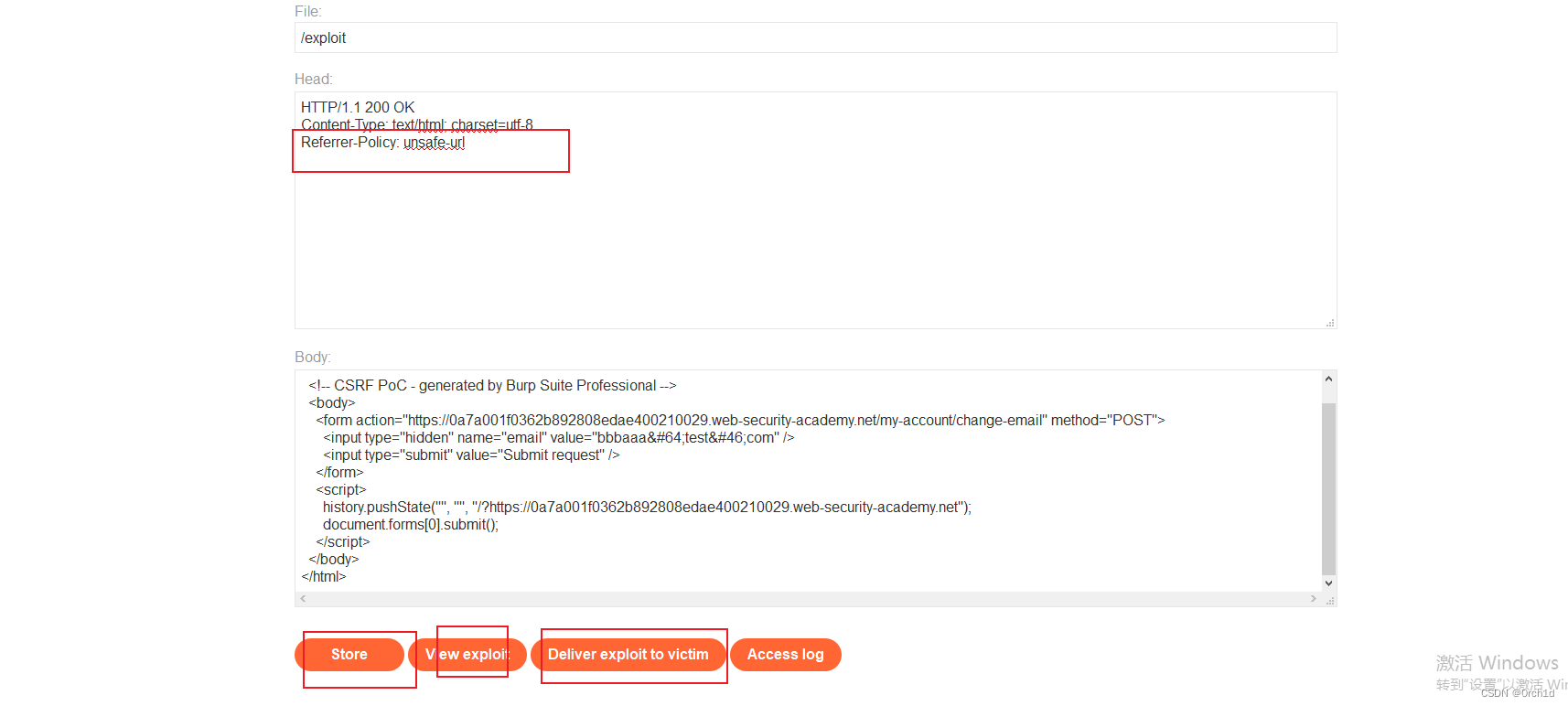Screen dimensions: 1568x706
Task: Grab the Body textarea resize handle
Action: (x=1331, y=601)
